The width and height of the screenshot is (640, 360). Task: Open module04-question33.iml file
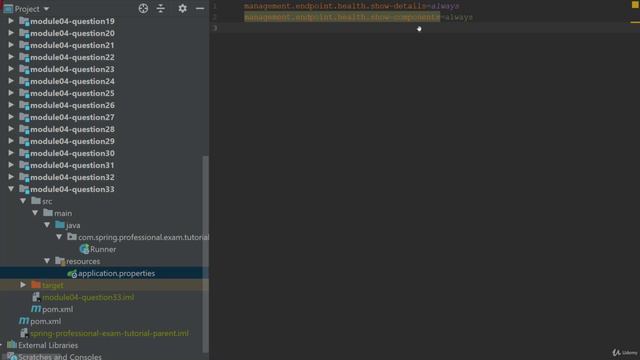[88, 297]
